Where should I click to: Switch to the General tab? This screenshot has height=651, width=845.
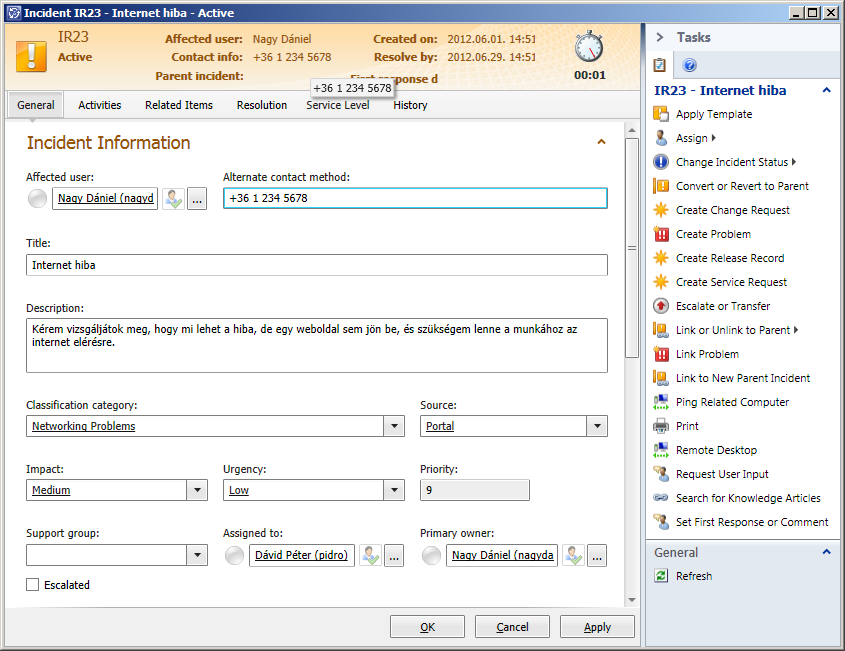coord(36,105)
